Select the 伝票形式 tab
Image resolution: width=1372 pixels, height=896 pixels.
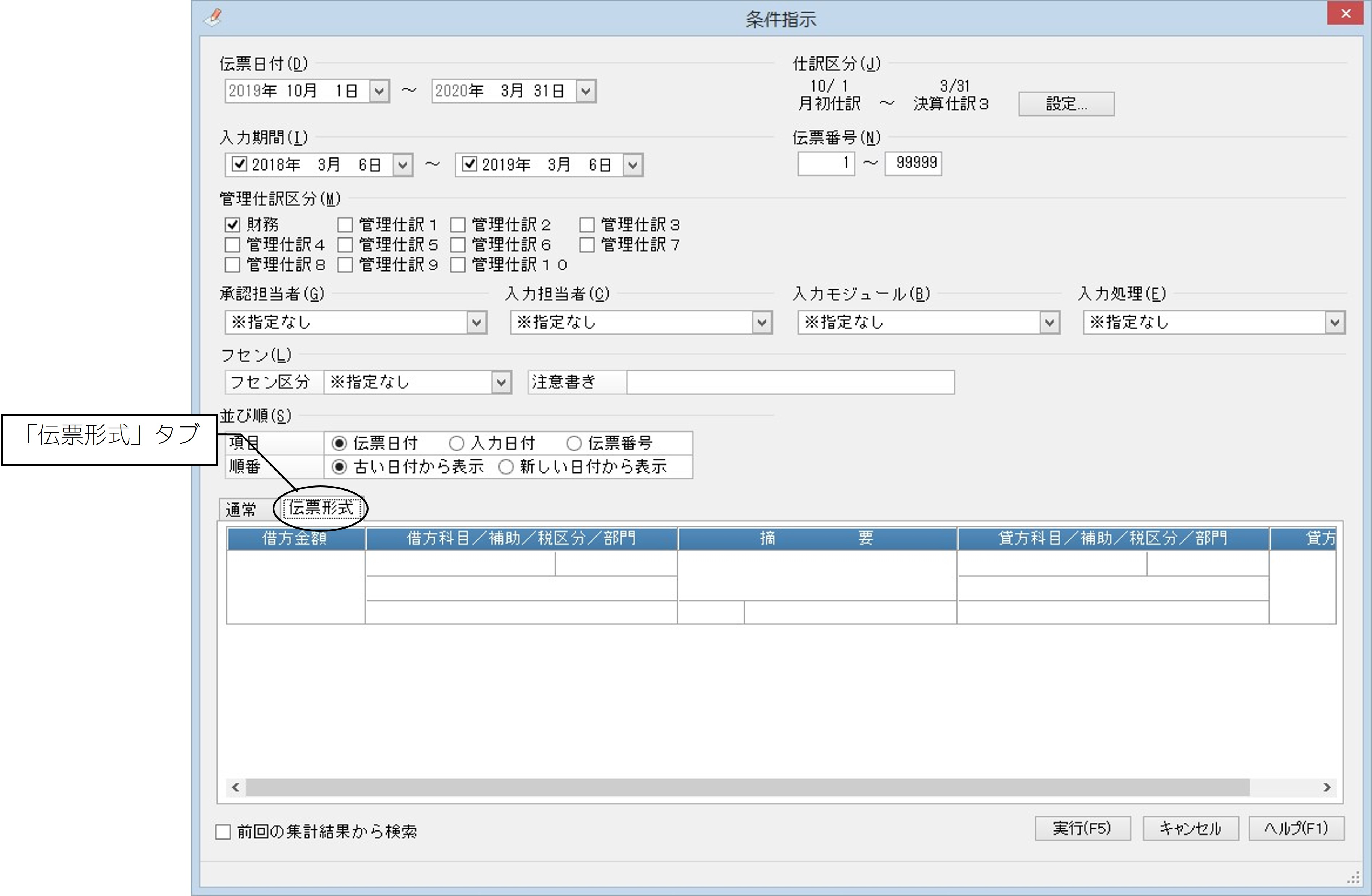point(321,508)
